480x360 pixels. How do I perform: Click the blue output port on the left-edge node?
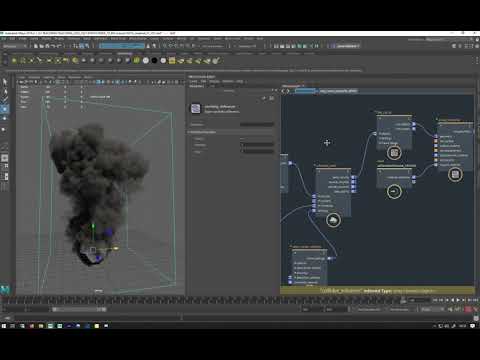[x=290, y=163]
